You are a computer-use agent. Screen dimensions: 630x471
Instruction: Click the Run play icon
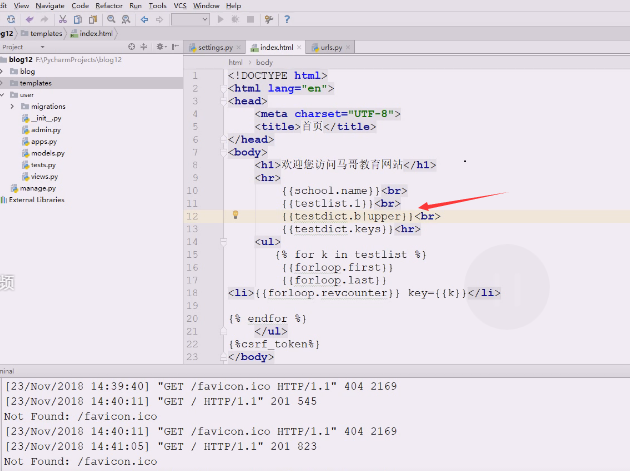220,19
